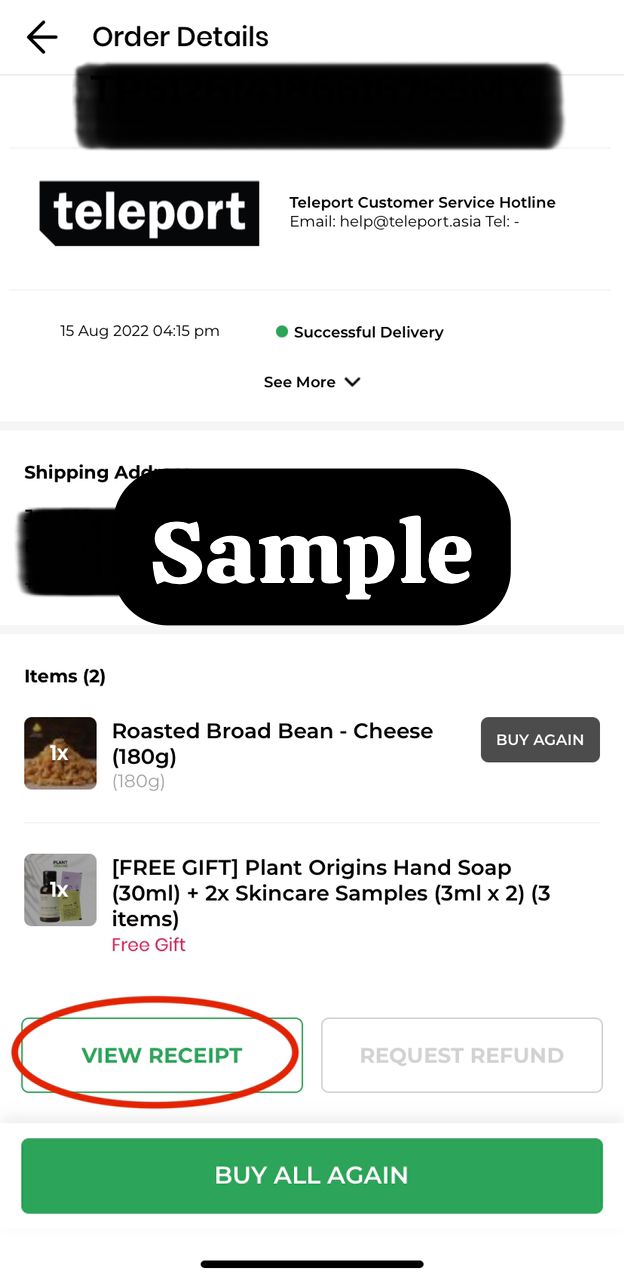Viewport: 624px width, 1280px height.
Task: Open the Roasted Broad Bean product thumbnail
Action: click(x=60, y=753)
